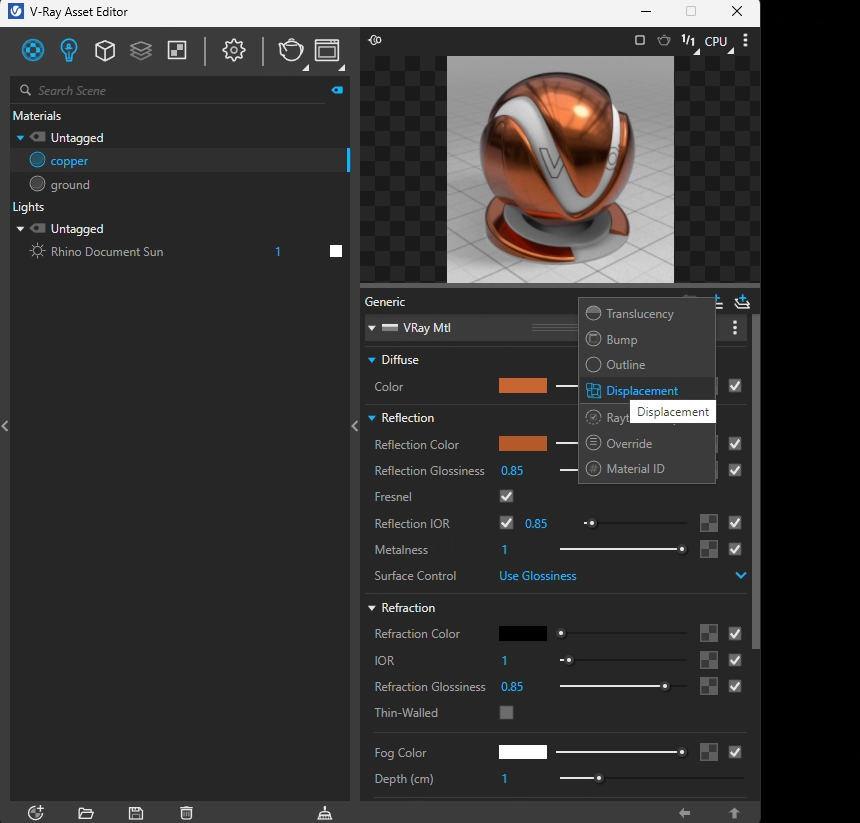Open the Render Elements layers icon

pyautogui.click(x=141, y=50)
